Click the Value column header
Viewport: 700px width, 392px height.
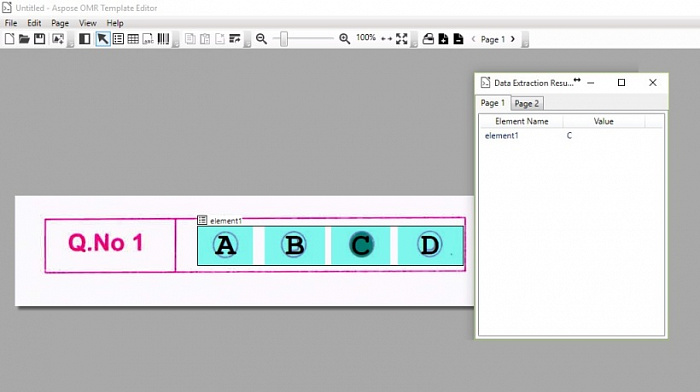[x=604, y=121]
